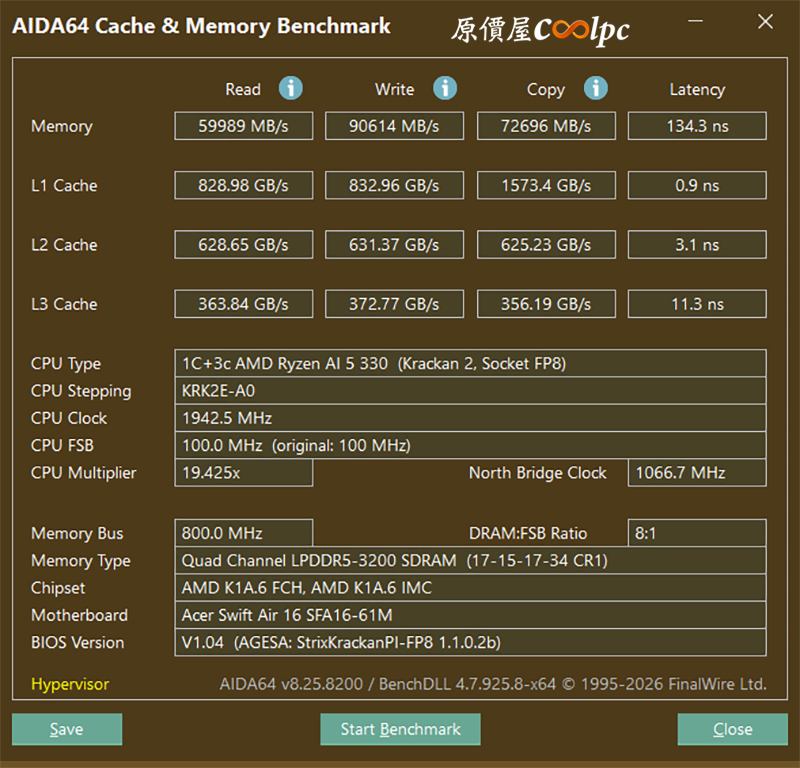
Task: Click the info icon next to Read
Action: click(x=291, y=88)
